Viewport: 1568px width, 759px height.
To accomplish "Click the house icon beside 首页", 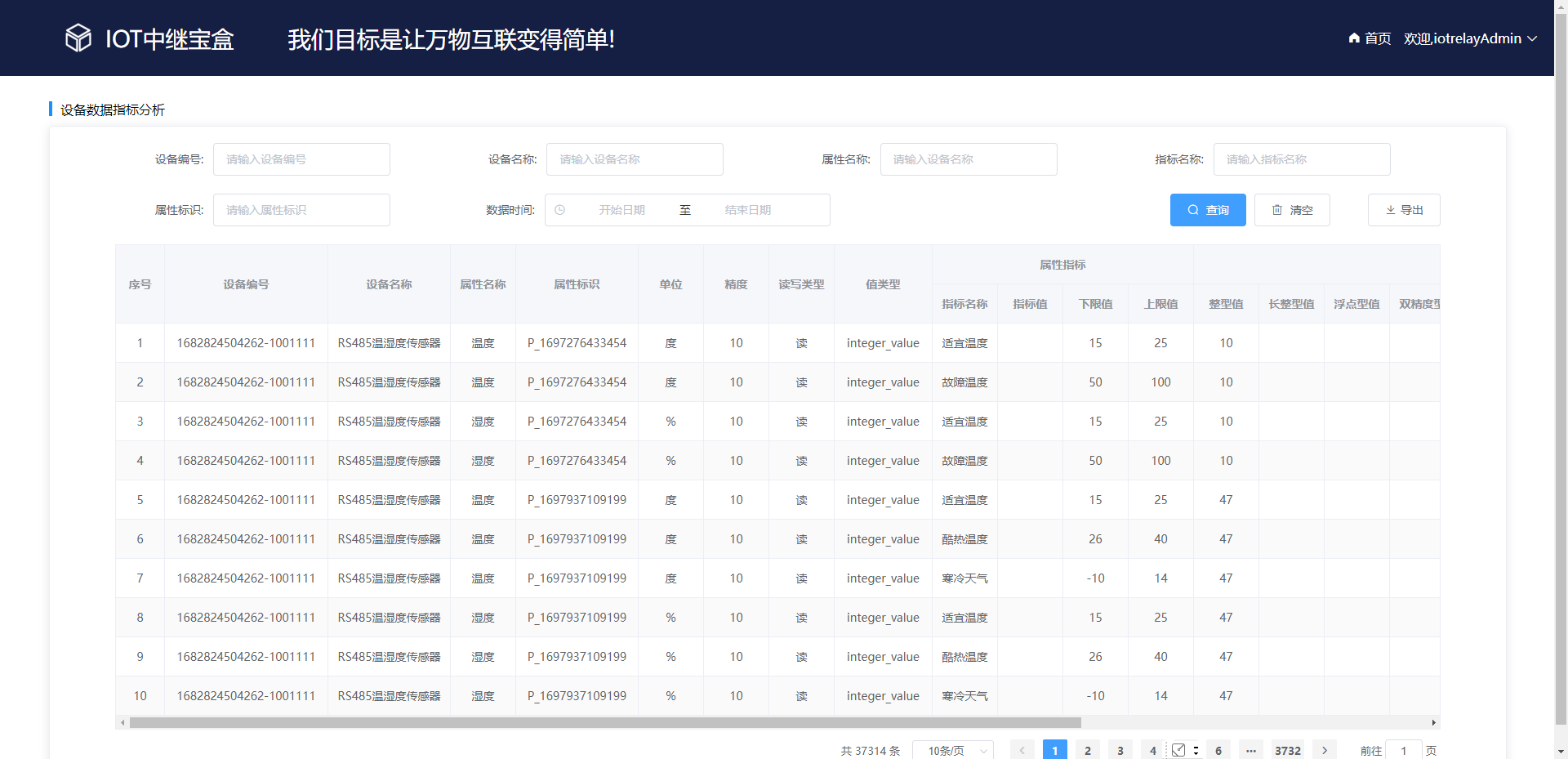I will click(1352, 38).
